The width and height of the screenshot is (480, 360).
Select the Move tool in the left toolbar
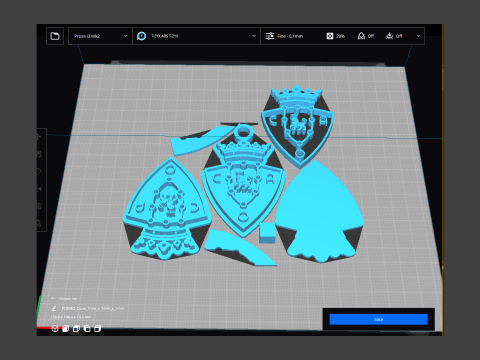tap(39, 137)
